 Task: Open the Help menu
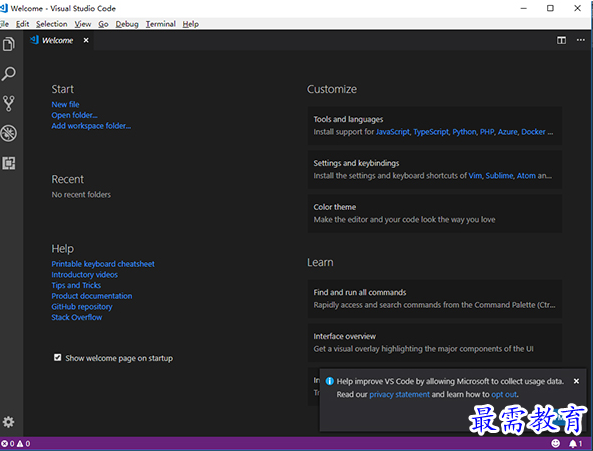(190, 24)
